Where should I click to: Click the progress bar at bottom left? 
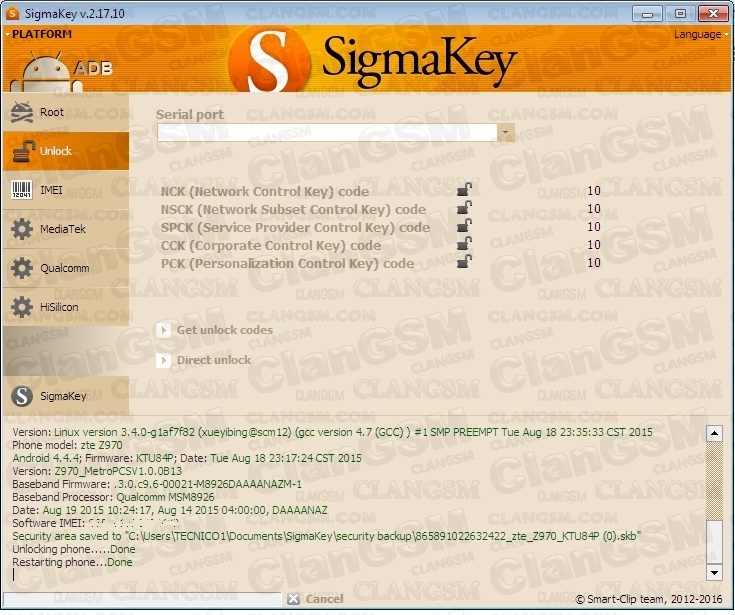[x=142, y=599]
